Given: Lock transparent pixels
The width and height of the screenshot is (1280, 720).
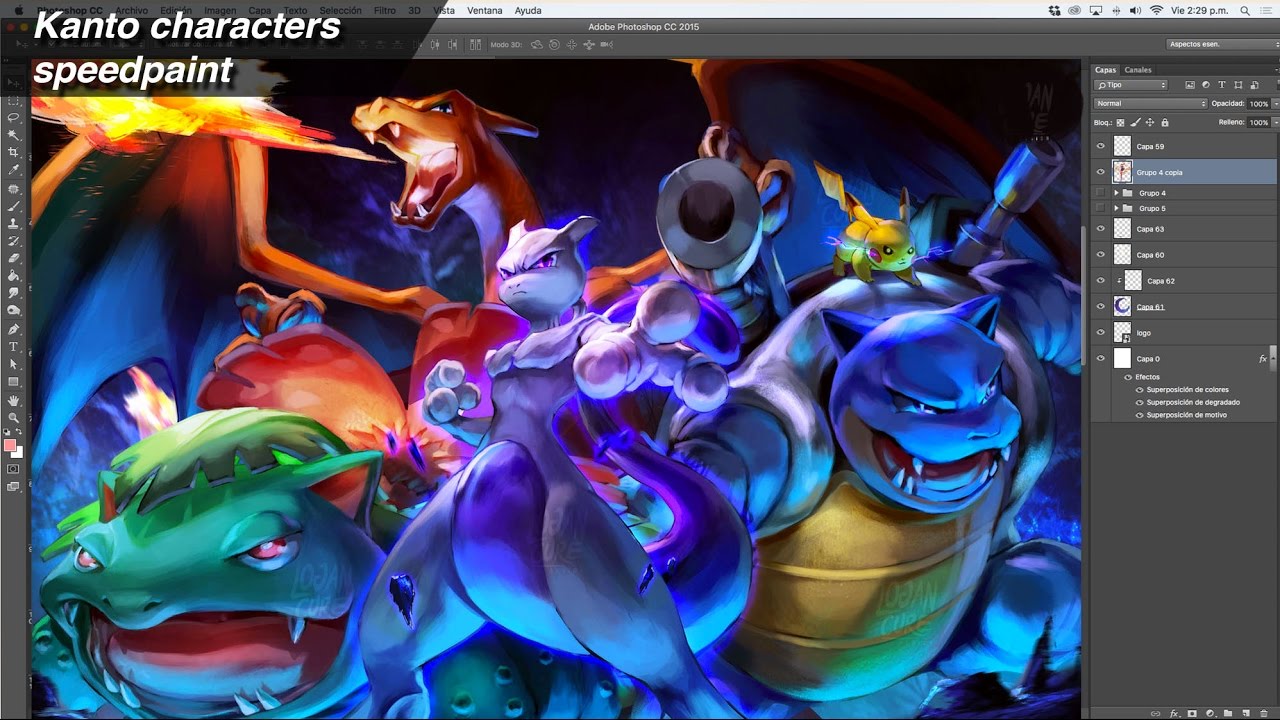Looking at the screenshot, I should click(1120, 122).
